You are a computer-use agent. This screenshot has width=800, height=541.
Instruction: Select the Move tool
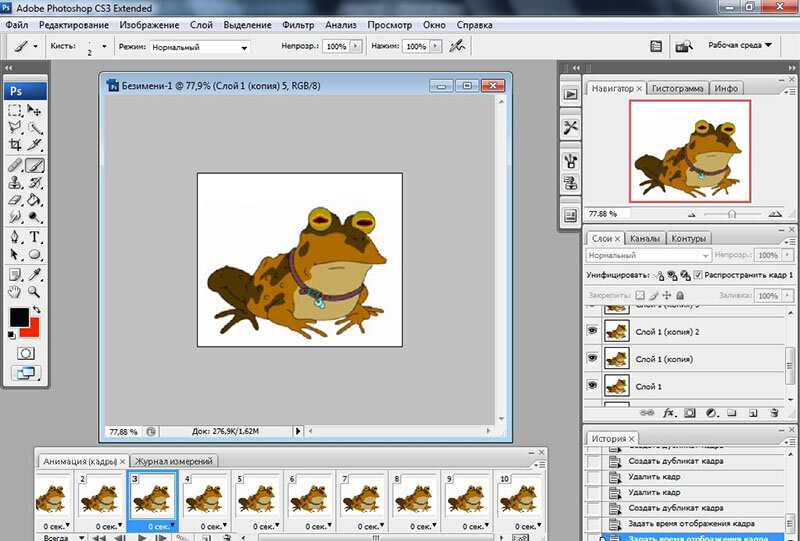[34, 111]
